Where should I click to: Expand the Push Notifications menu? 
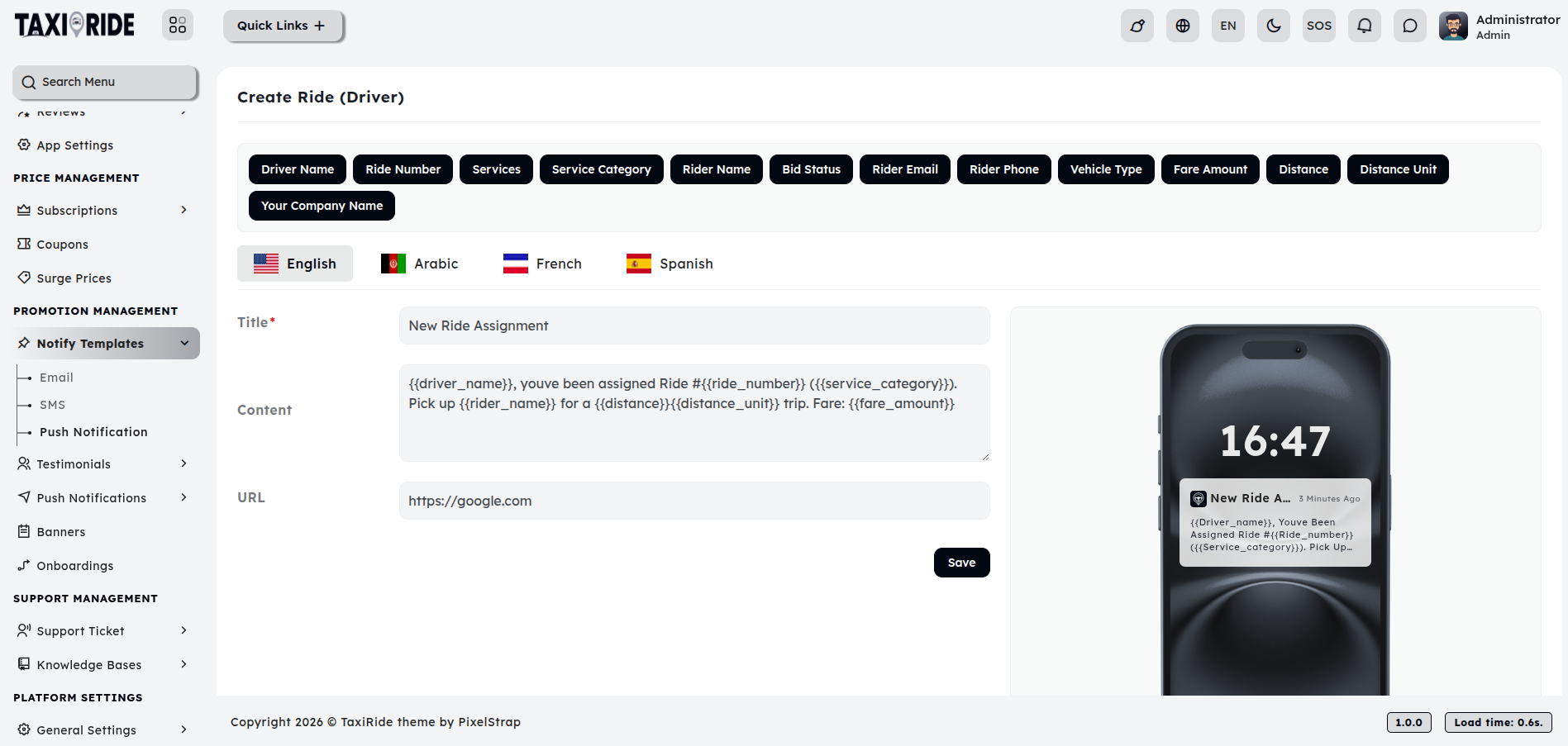coord(105,497)
